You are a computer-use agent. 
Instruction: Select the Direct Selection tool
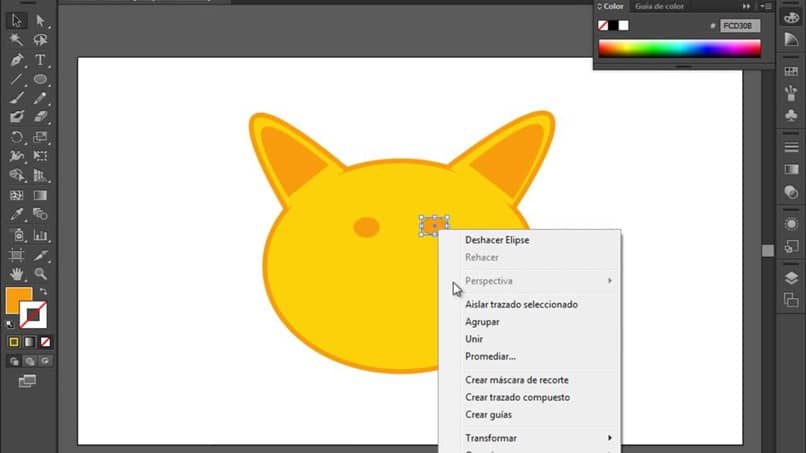[x=40, y=21]
